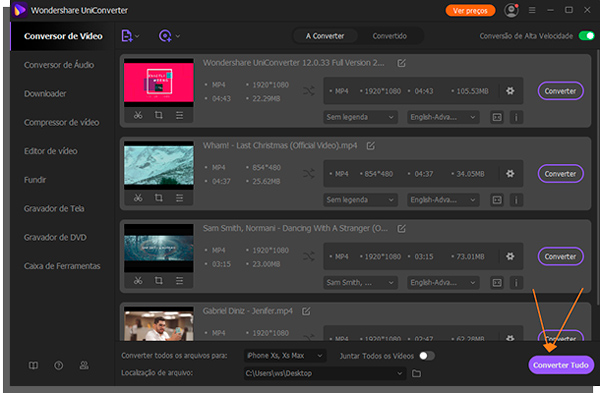Open the user guide book icon
This screenshot has height=393, width=600.
tap(33, 365)
